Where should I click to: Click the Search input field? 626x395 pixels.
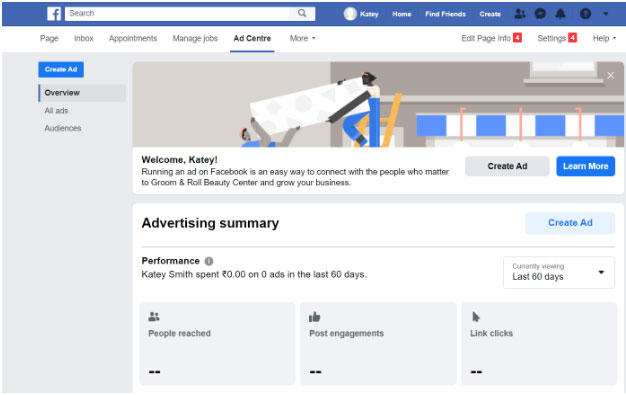pos(178,13)
